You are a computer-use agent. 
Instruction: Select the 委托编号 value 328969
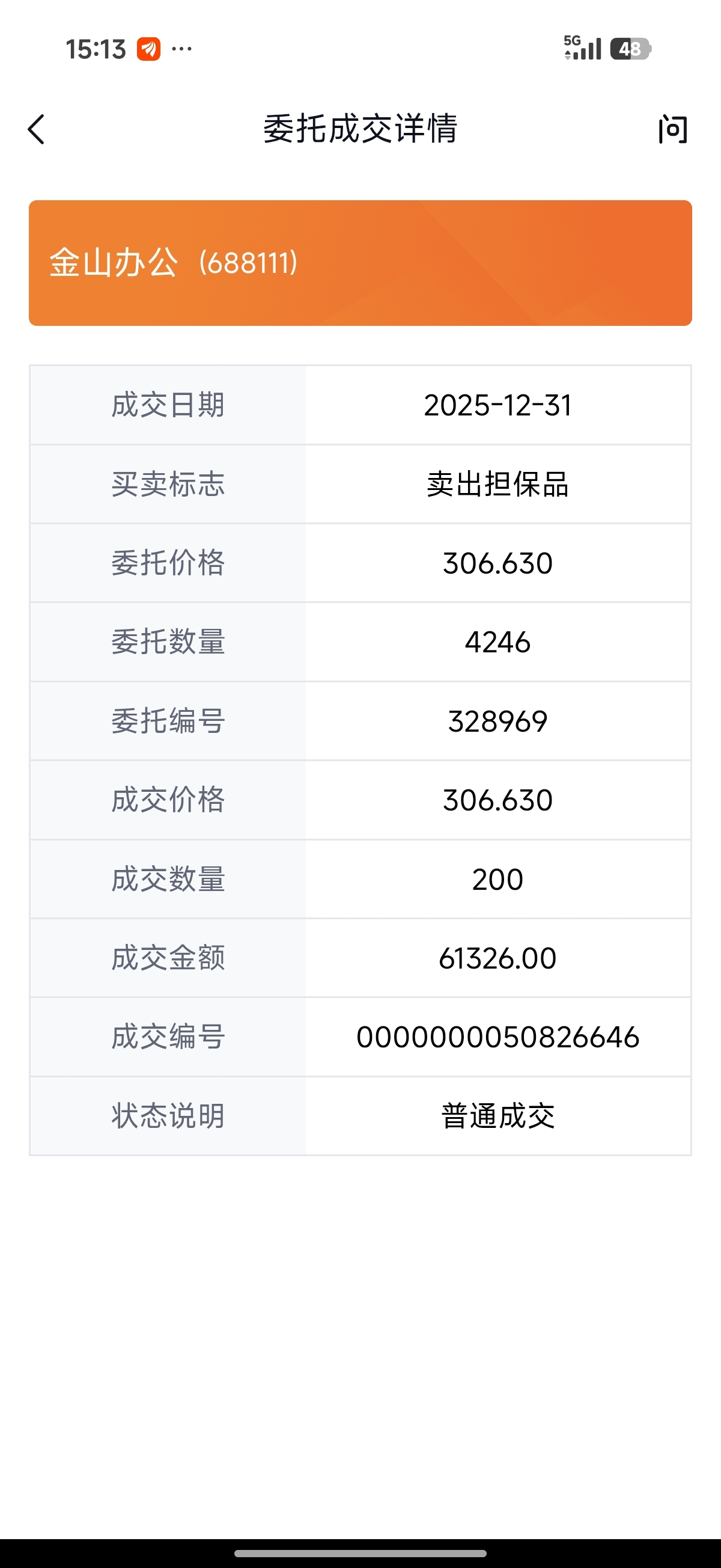497,721
